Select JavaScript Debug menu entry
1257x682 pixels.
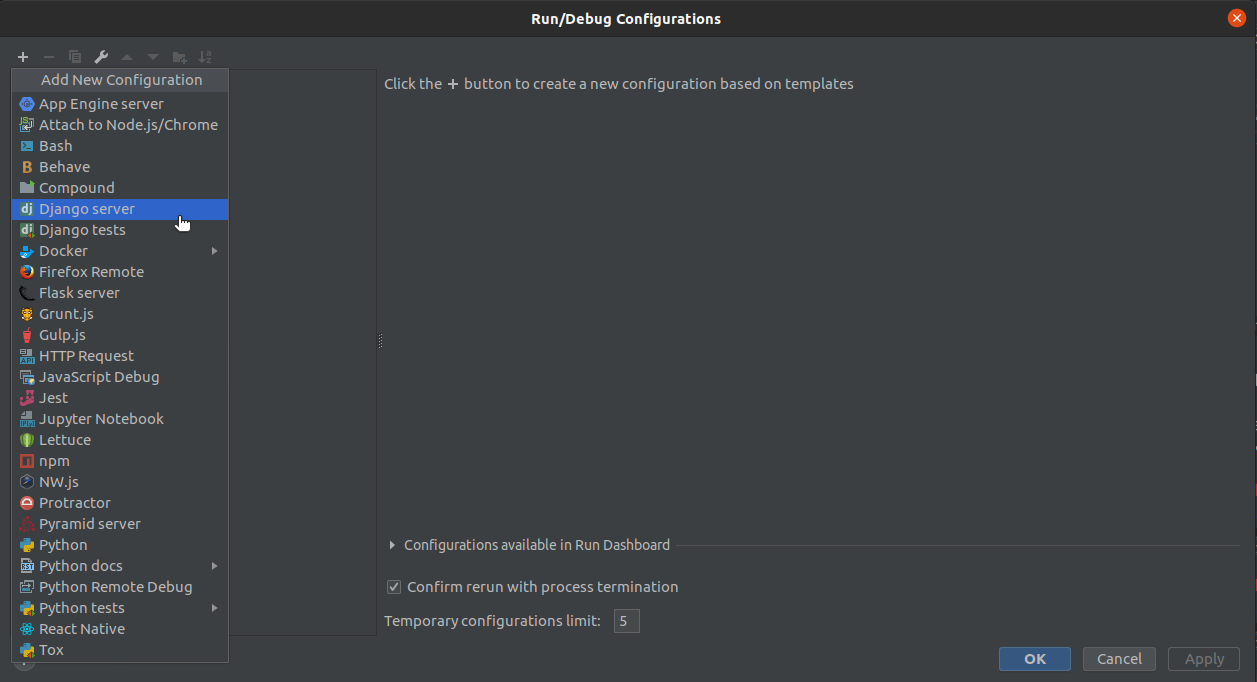120,377
